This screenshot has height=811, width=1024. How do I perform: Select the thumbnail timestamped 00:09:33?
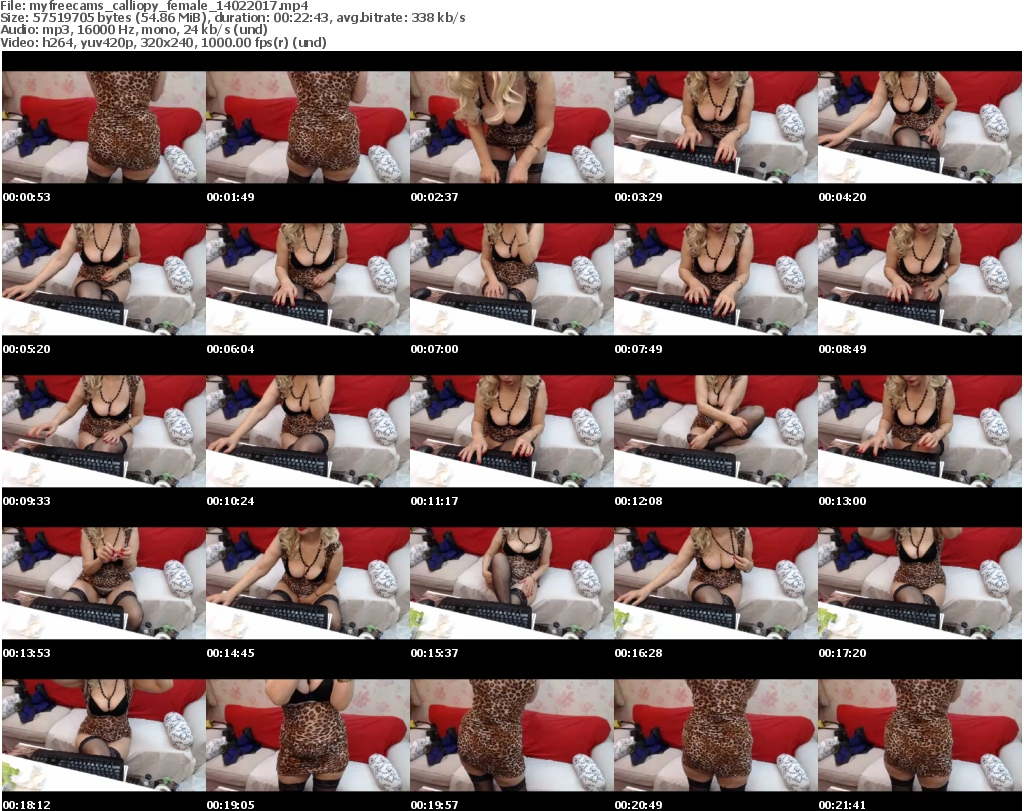(104, 432)
